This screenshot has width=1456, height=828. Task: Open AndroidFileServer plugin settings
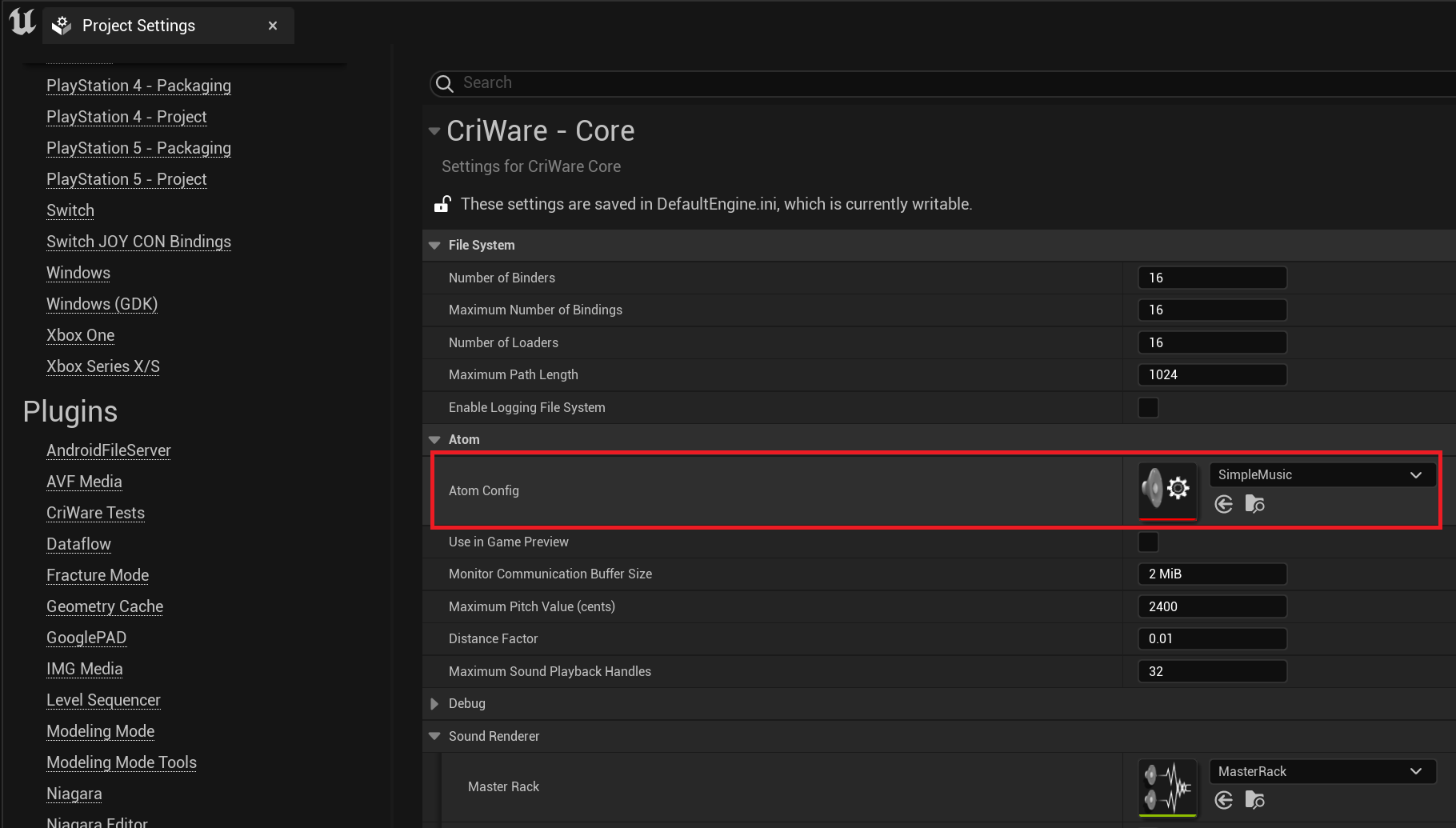click(x=109, y=450)
